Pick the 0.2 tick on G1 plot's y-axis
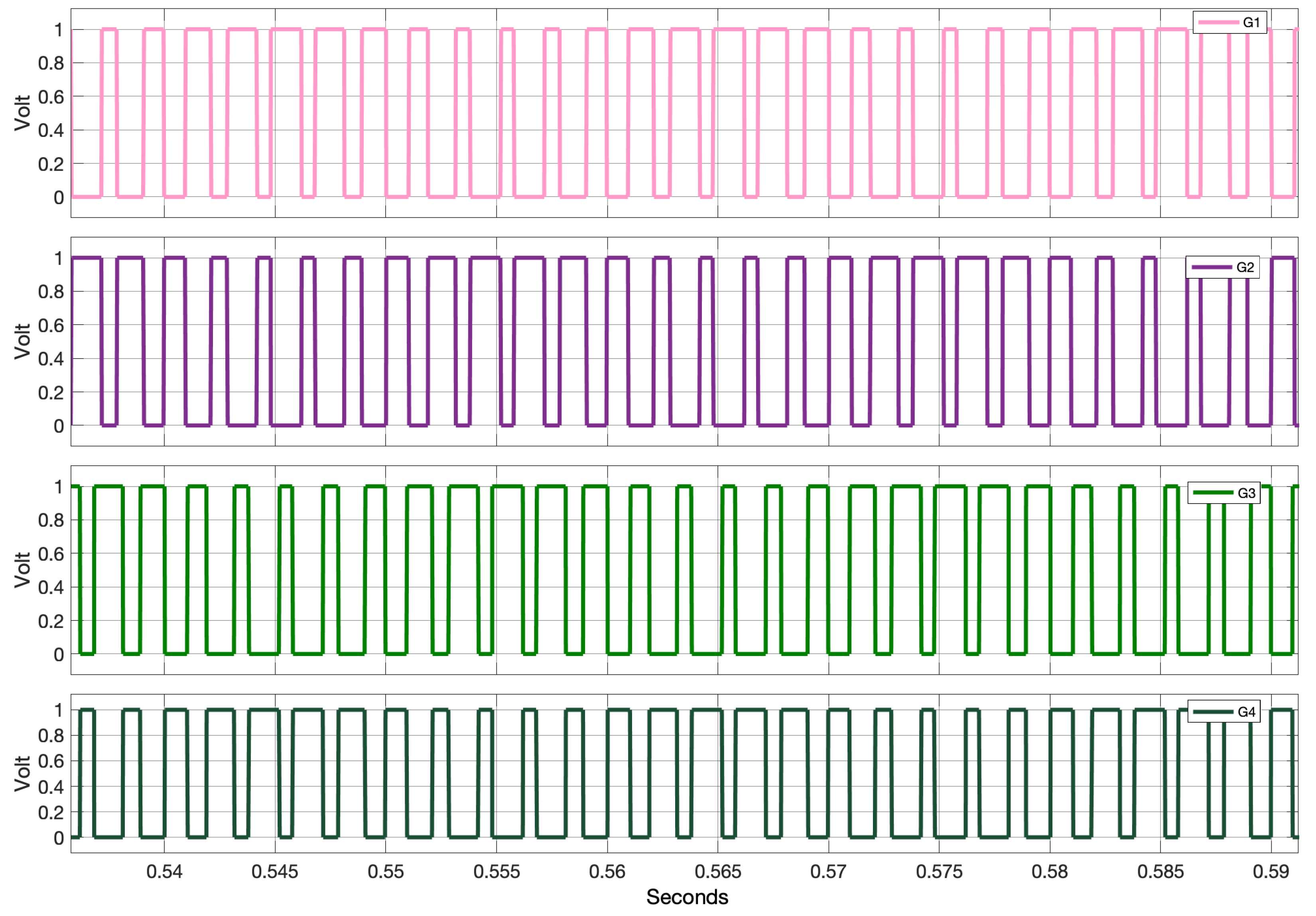 51,164
